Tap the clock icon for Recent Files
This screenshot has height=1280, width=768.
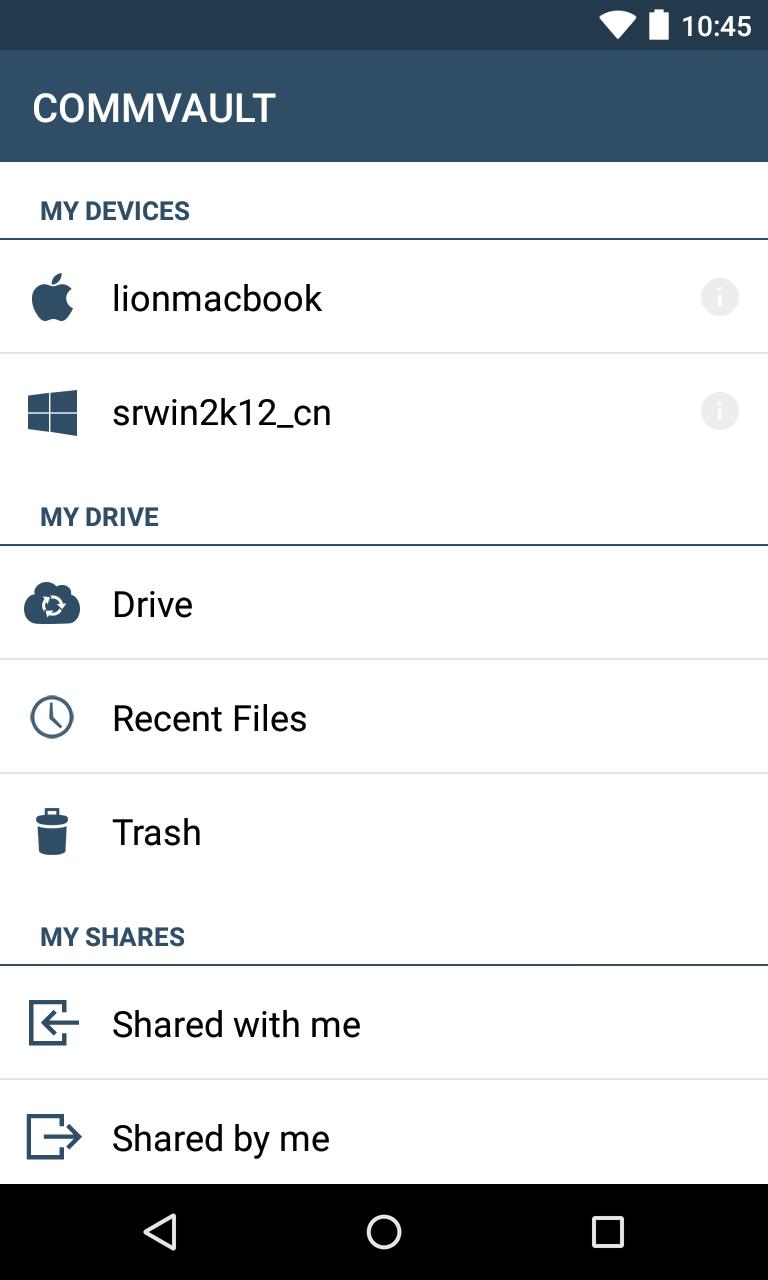[x=52, y=718]
